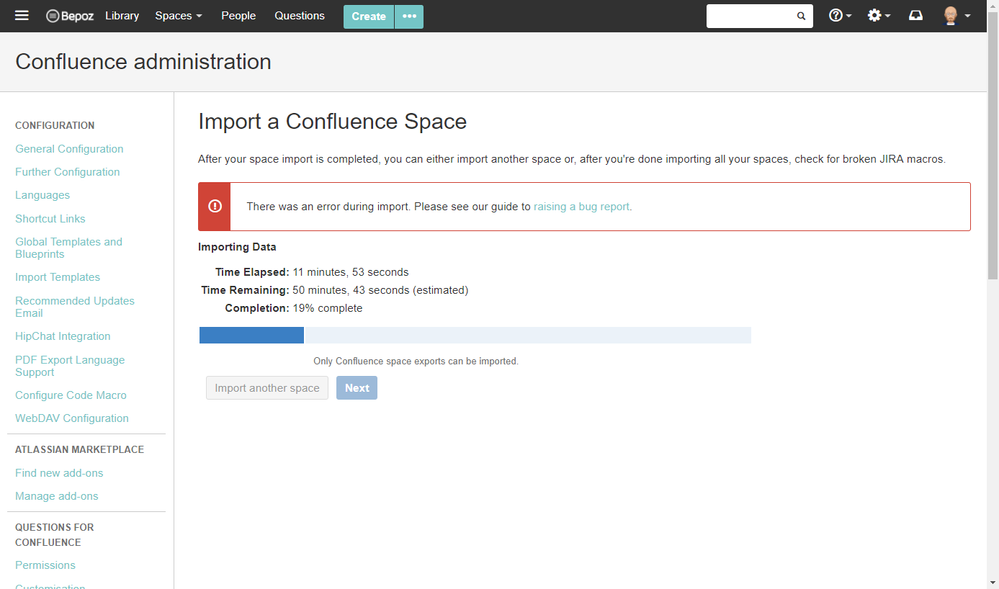Open Global Templates and Blueprints
This screenshot has width=999, height=589.
(69, 248)
